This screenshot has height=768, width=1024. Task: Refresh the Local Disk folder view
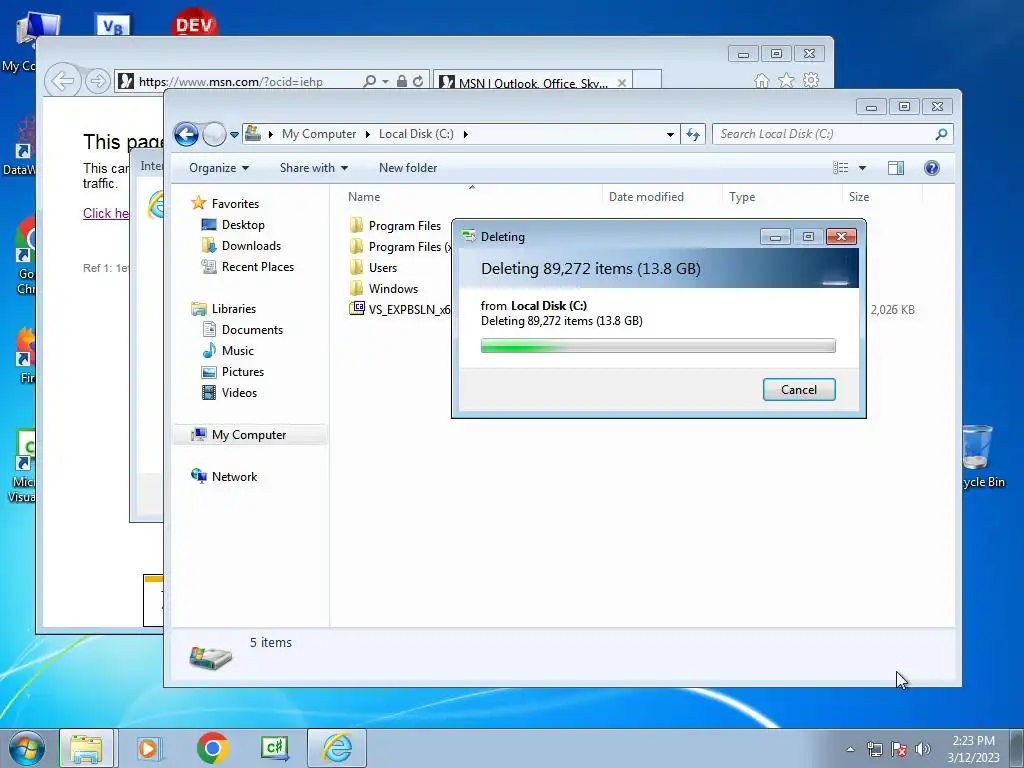[693, 135]
